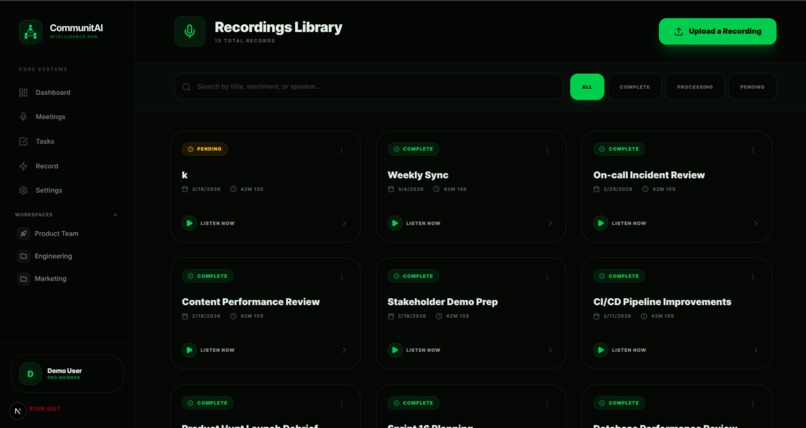Open options menu for recording k

[x=341, y=150]
